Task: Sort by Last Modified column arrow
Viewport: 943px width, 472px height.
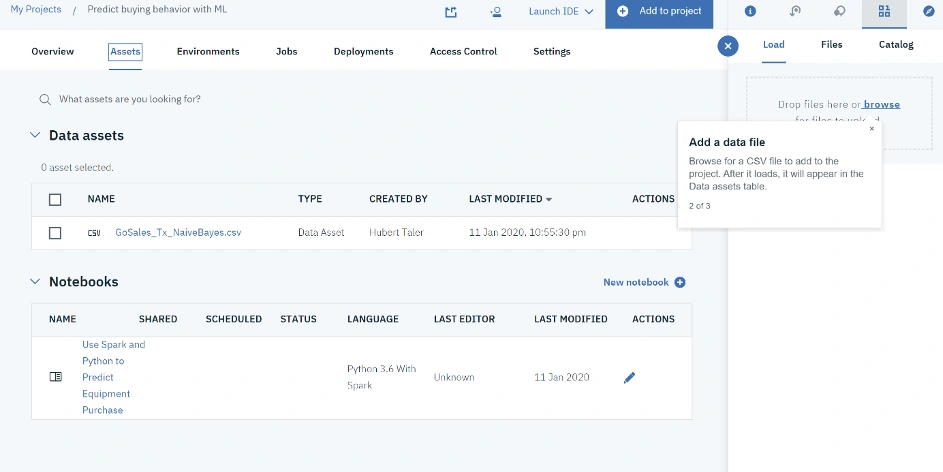Action: pos(548,200)
